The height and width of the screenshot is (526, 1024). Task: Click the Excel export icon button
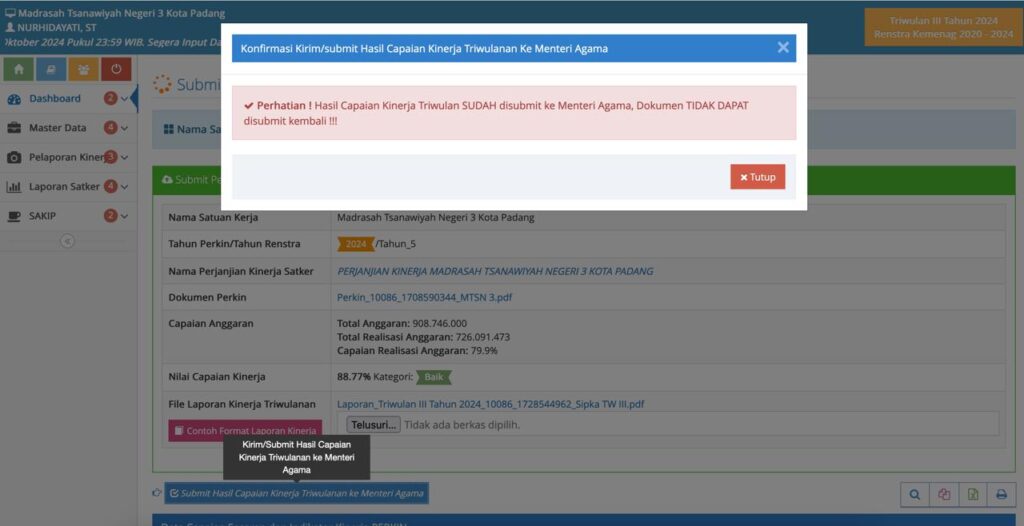[972, 494]
